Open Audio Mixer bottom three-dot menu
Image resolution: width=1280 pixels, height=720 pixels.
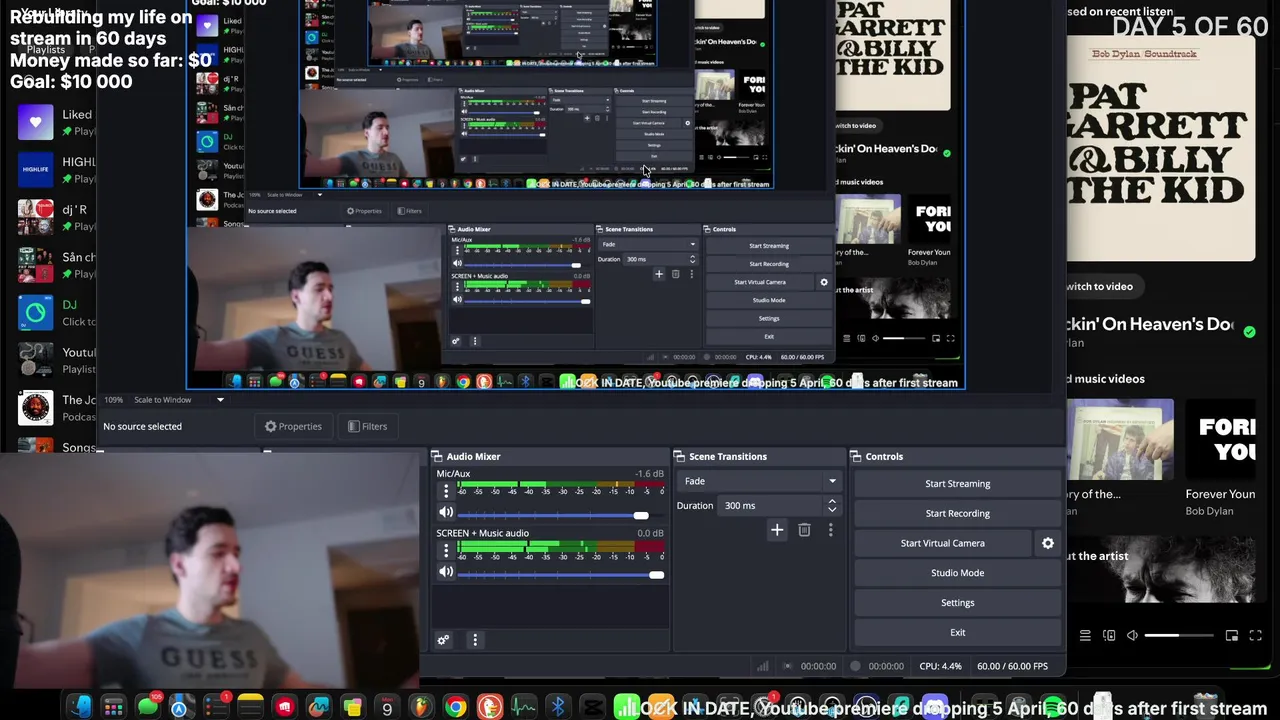click(x=475, y=640)
